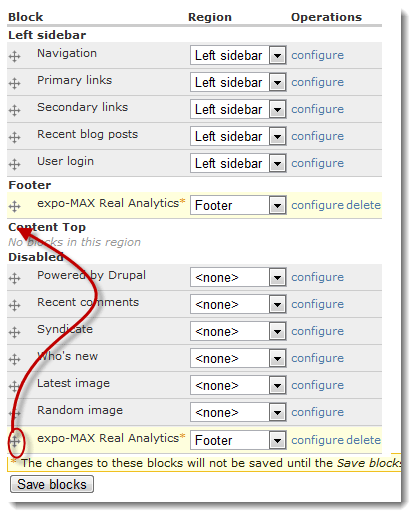Open configure for User login block

(x=317, y=163)
